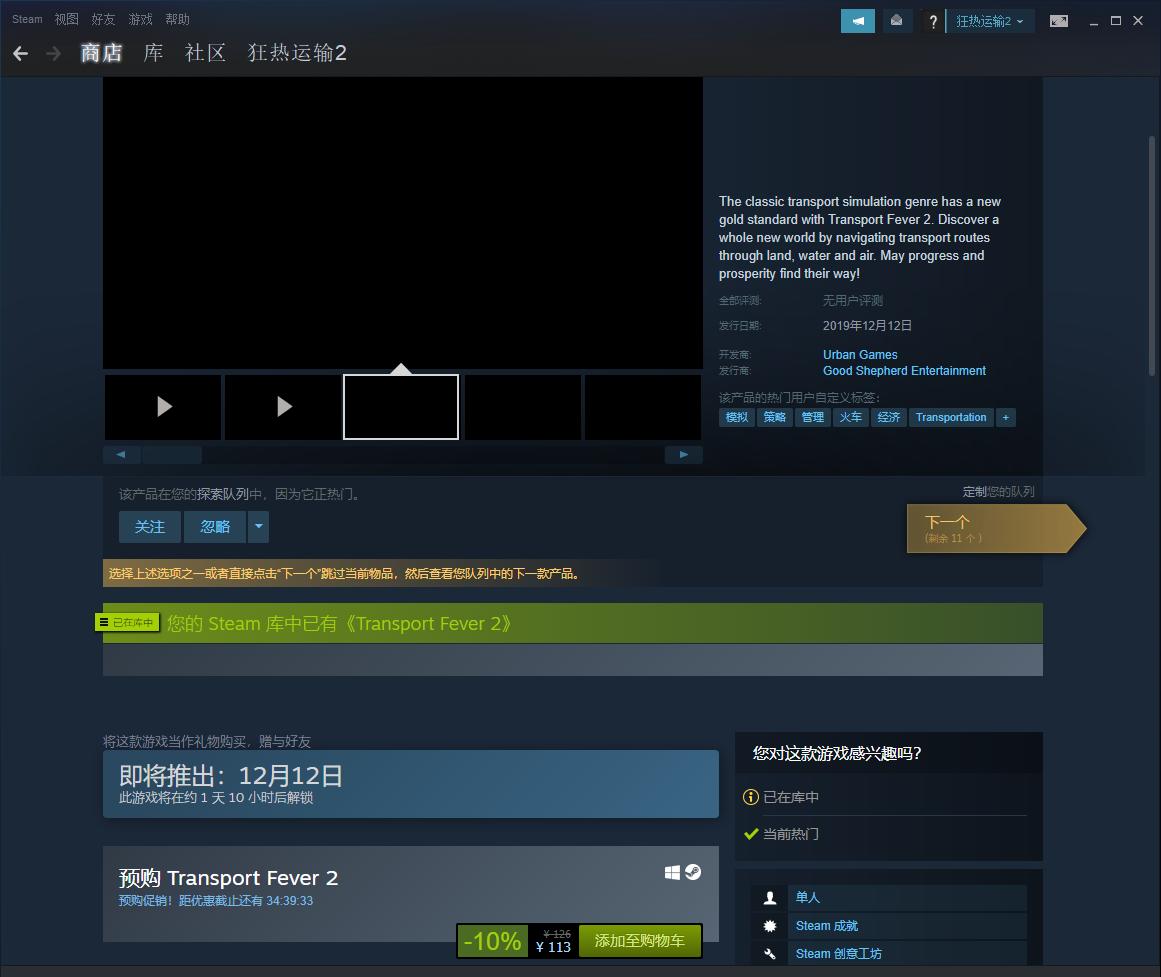Select the Transportation tag

[x=951, y=417]
